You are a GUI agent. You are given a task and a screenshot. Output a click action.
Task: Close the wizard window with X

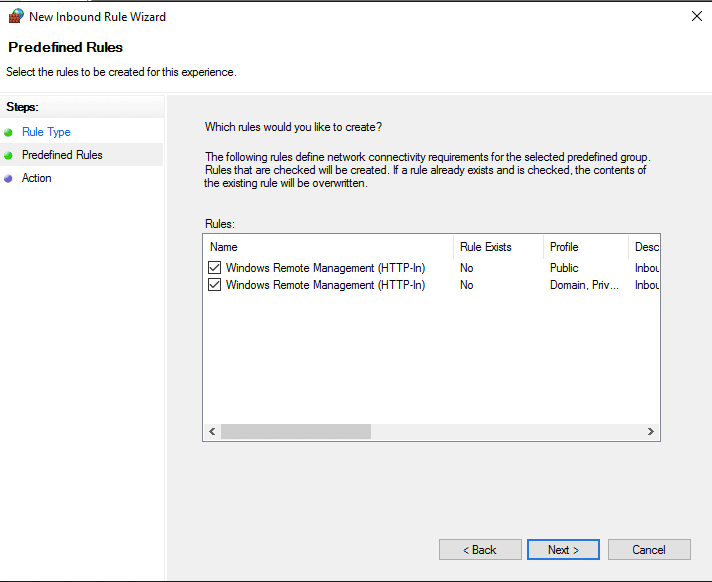point(696,16)
